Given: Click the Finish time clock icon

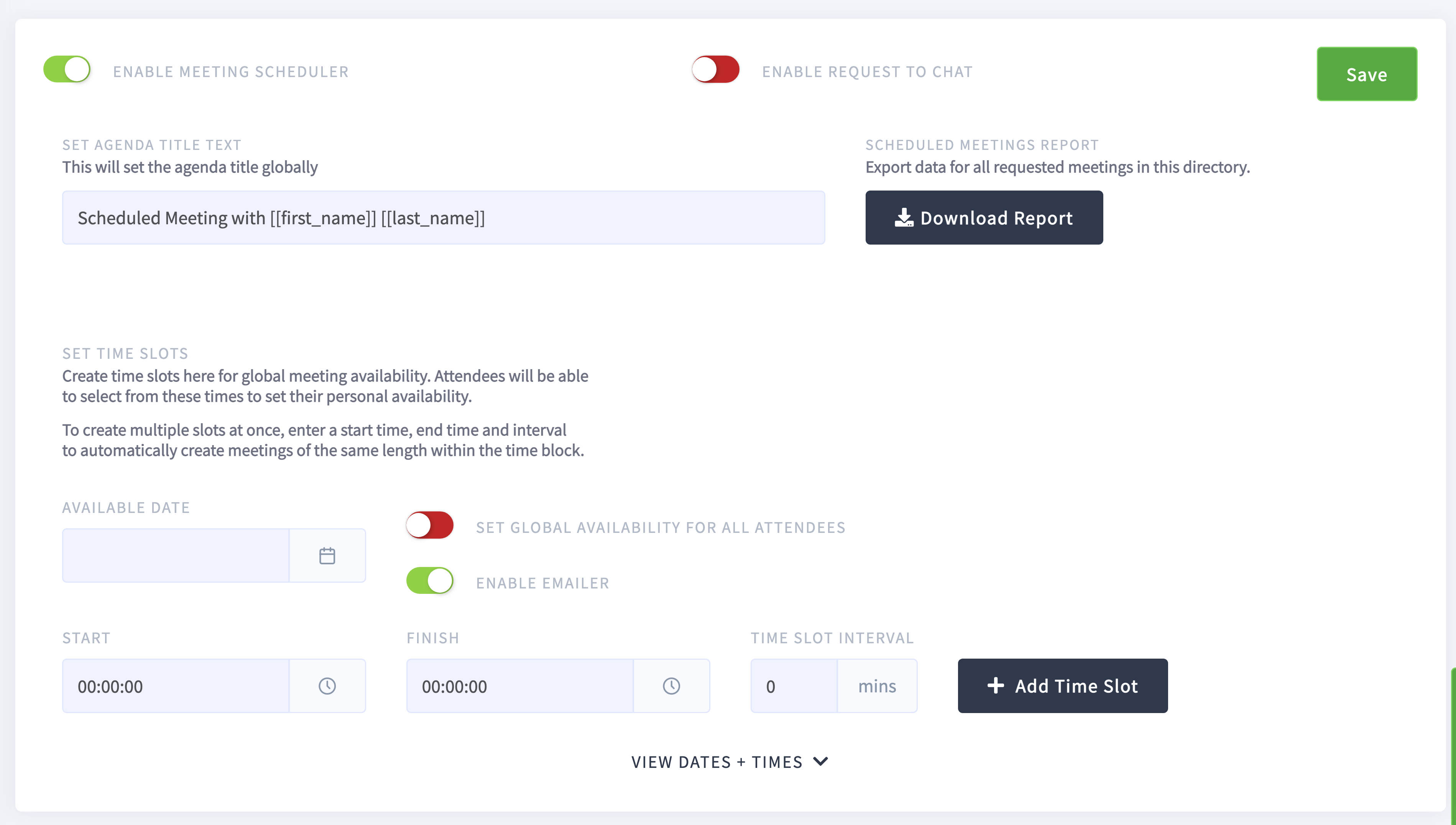Looking at the screenshot, I should 671,686.
